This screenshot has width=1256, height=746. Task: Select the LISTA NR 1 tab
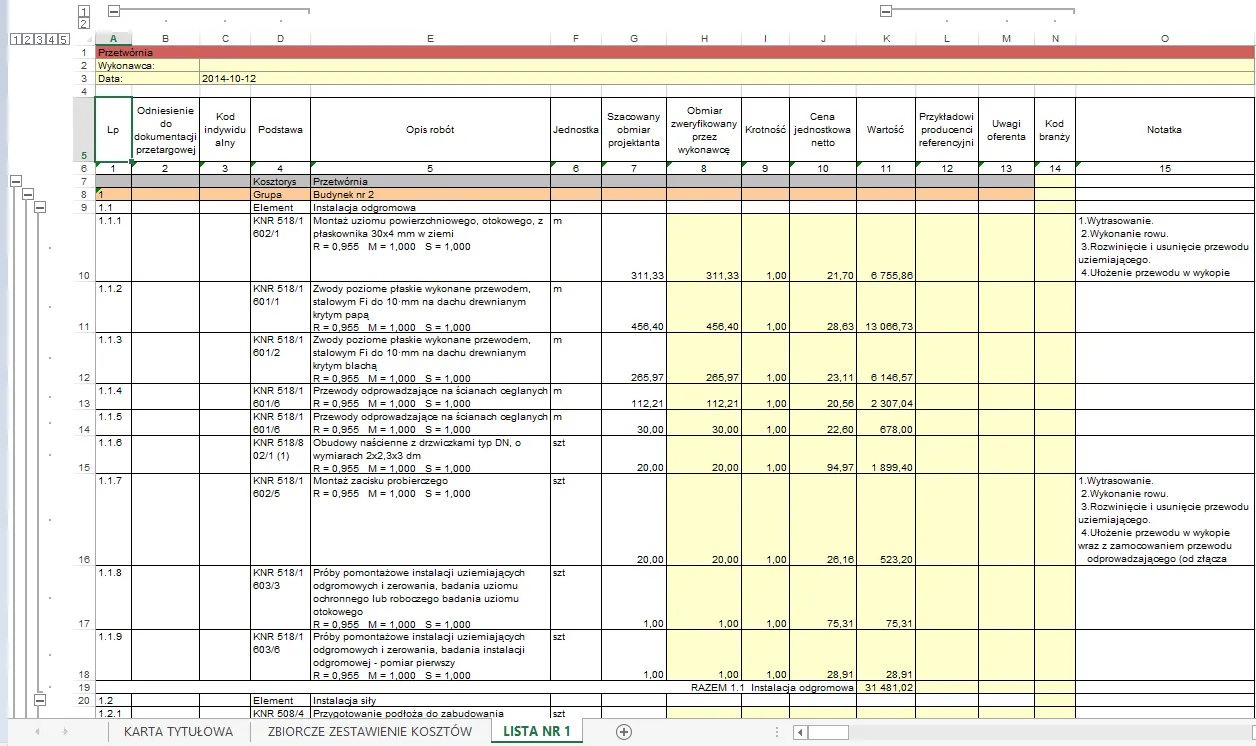click(x=537, y=732)
